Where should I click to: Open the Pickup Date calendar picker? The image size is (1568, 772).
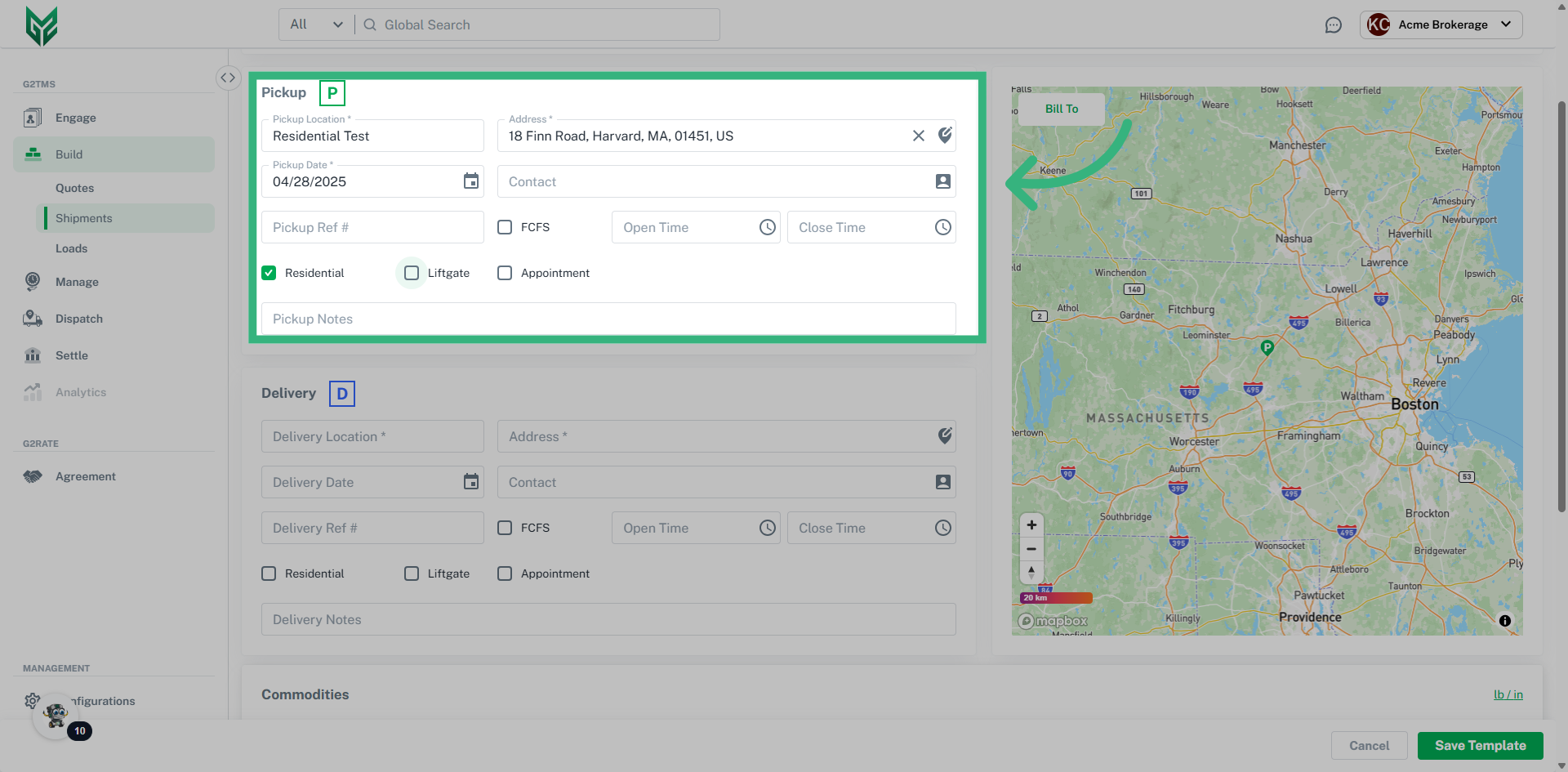pos(471,181)
